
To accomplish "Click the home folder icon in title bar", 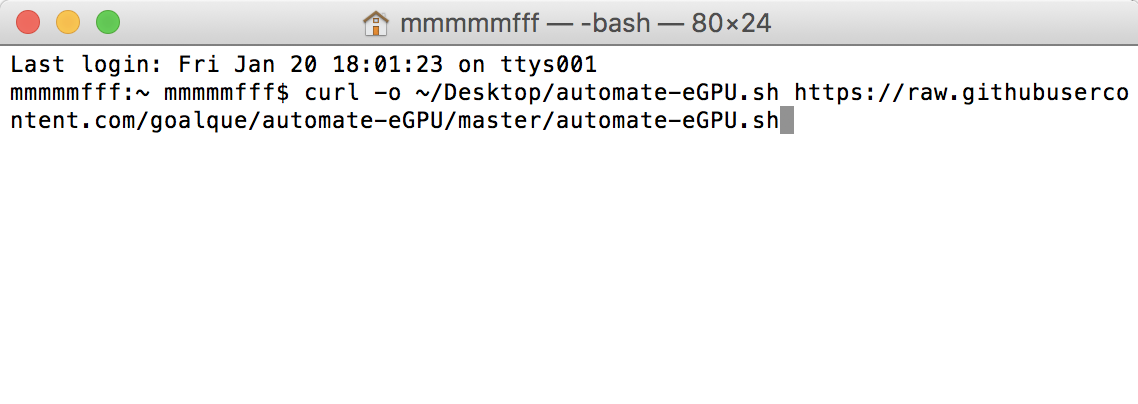I will [x=376, y=22].
